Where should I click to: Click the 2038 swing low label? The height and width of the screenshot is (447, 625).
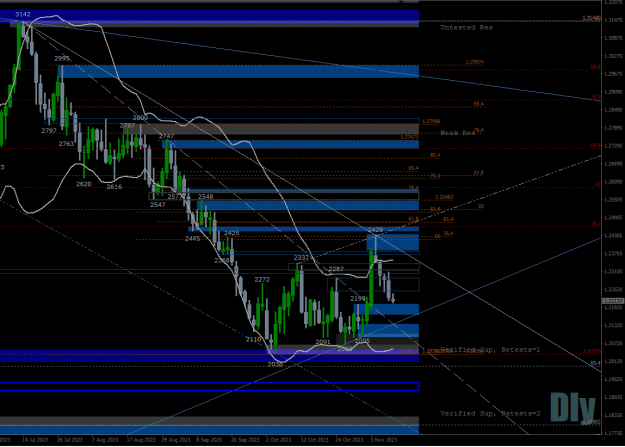click(275, 364)
